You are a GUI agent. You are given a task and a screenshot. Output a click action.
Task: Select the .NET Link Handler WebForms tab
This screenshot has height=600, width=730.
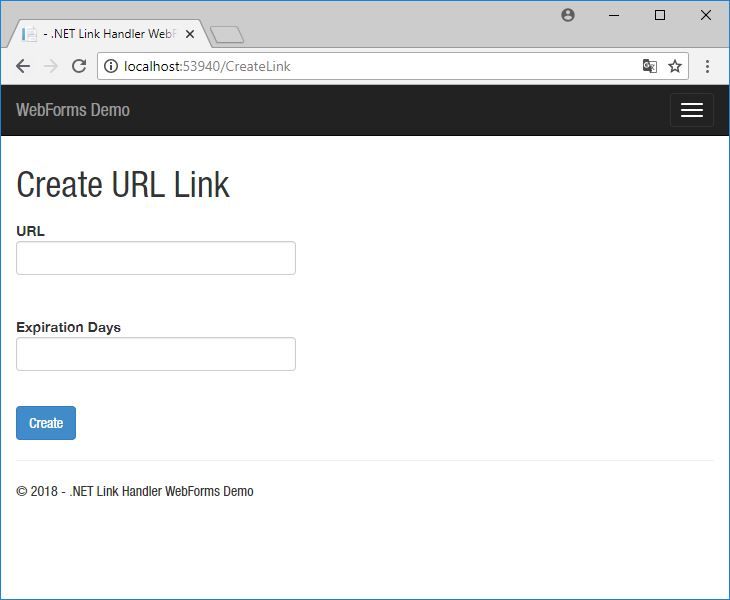pyautogui.click(x=107, y=34)
